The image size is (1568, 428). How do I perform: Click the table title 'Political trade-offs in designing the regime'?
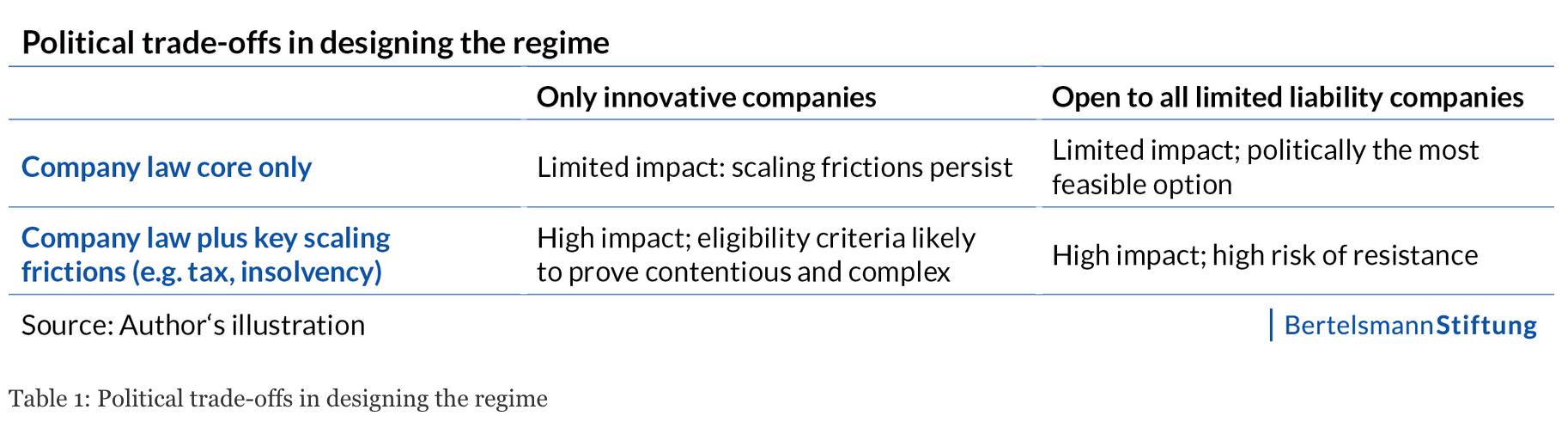pyautogui.click(x=315, y=42)
